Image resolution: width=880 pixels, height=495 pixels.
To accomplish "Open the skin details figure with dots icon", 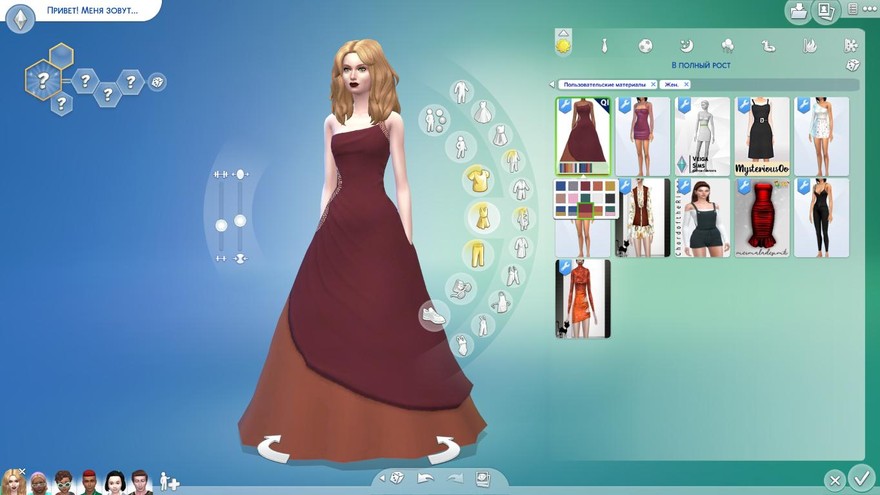I will [434, 120].
